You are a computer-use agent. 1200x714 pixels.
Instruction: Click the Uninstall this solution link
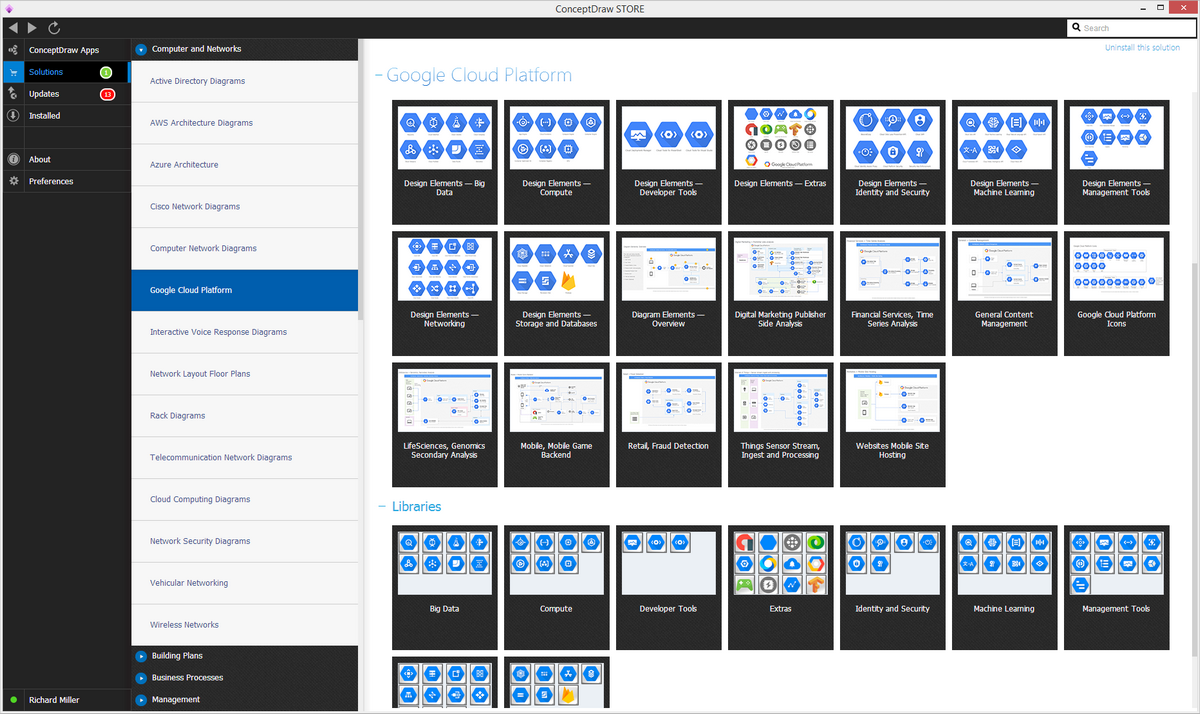1142,48
